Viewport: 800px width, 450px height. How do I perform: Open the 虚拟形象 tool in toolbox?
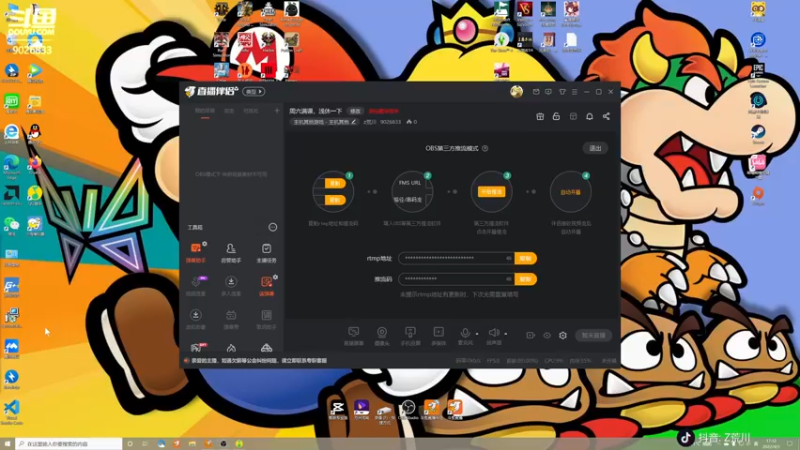pyautogui.click(x=195, y=318)
